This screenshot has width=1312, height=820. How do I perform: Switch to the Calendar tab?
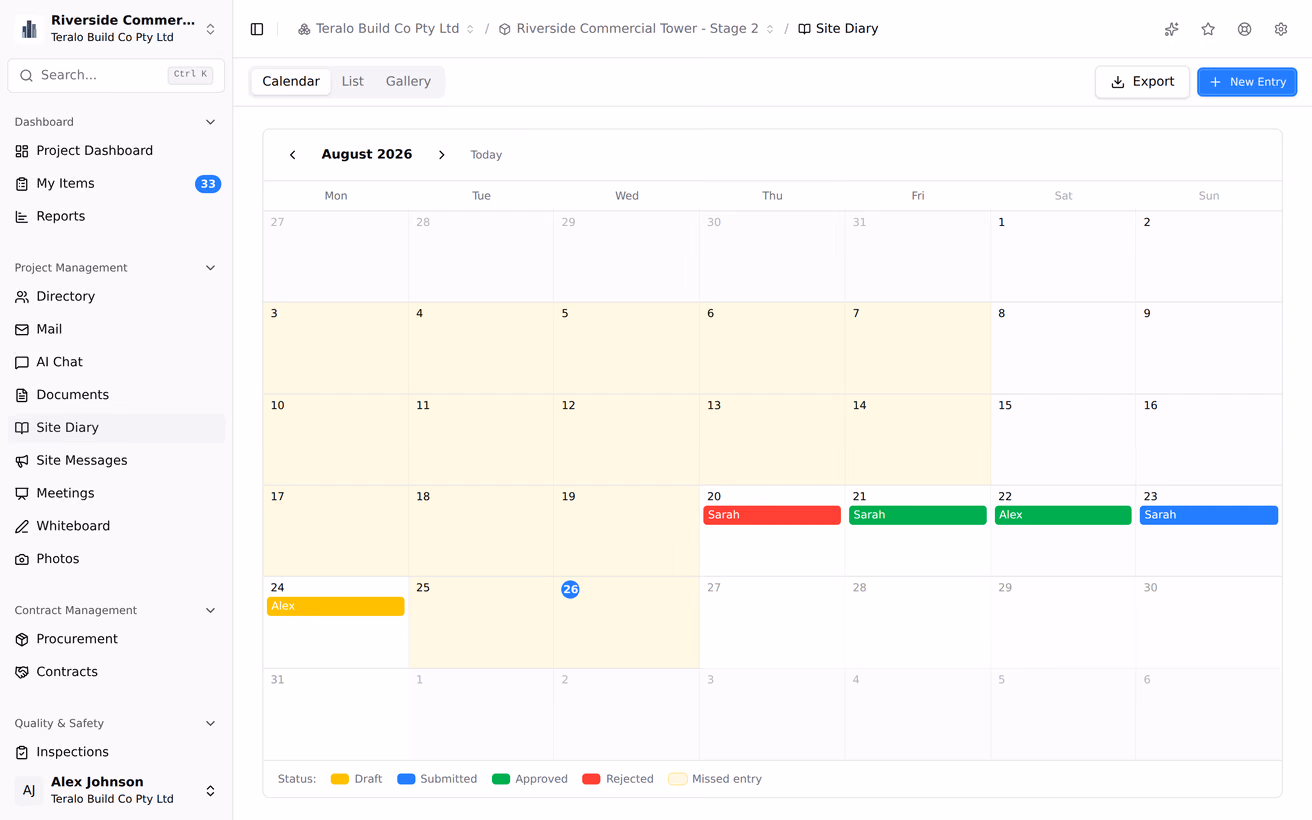click(291, 82)
